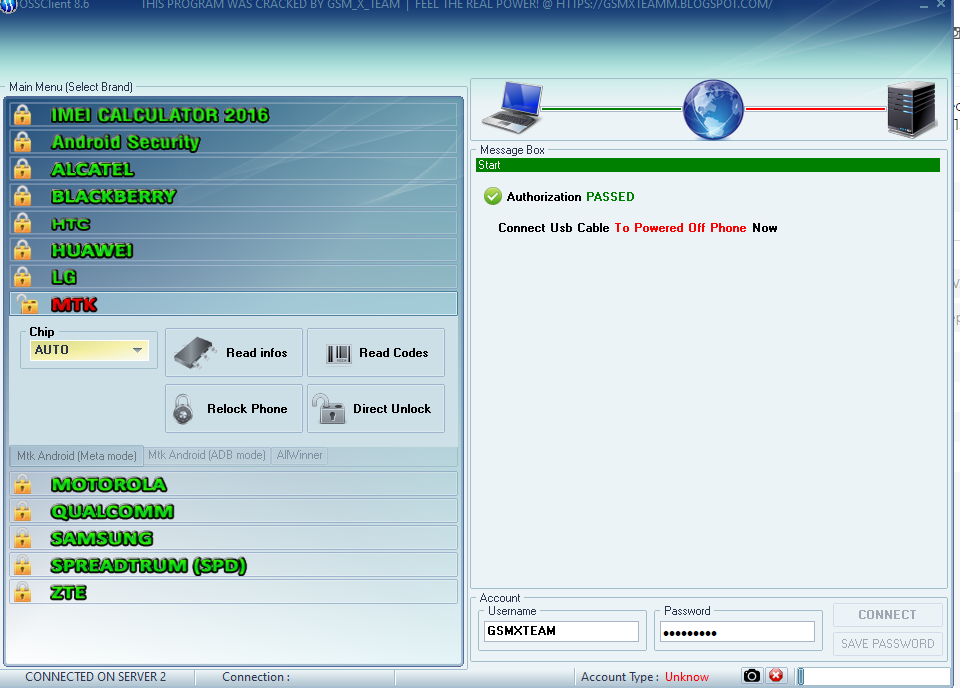Click the lock icon beside SPREADTRUM (SPD)

pyautogui.click(x=23, y=564)
